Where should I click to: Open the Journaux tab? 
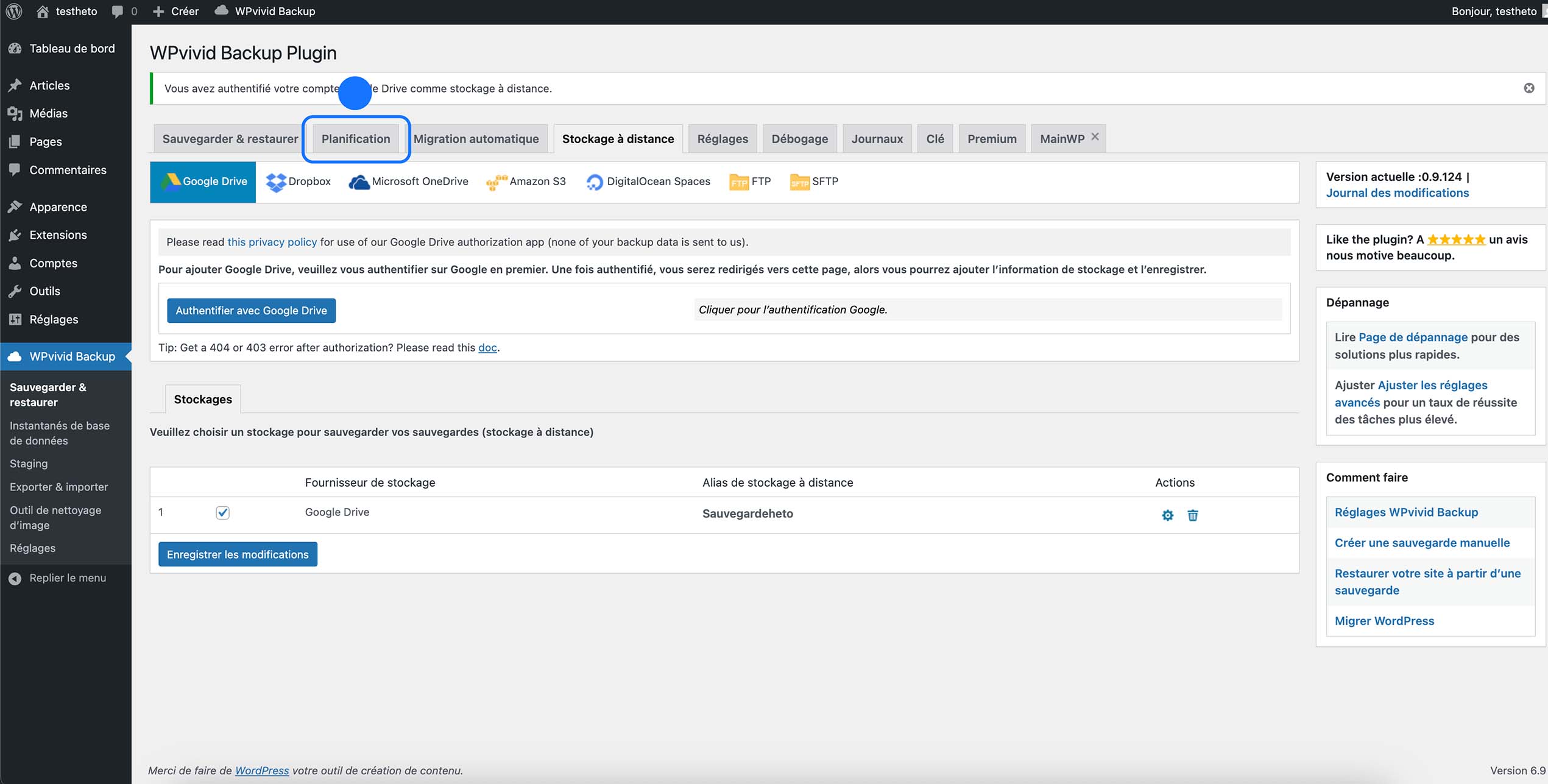coord(877,138)
